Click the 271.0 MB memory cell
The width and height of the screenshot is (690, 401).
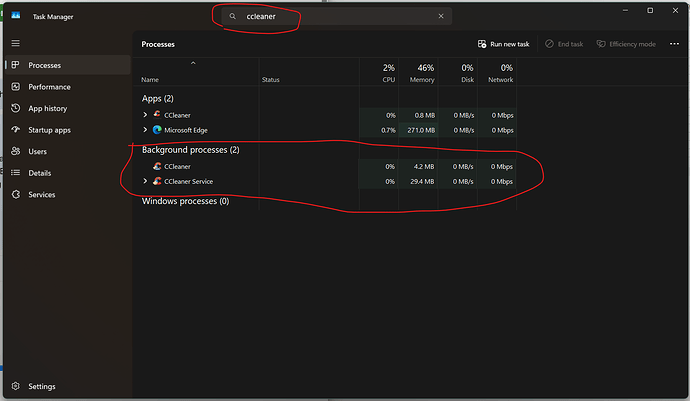point(418,130)
